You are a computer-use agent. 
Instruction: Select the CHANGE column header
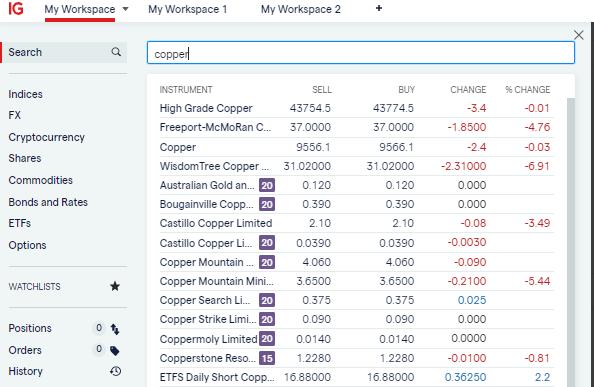click(x=468, y=90)
